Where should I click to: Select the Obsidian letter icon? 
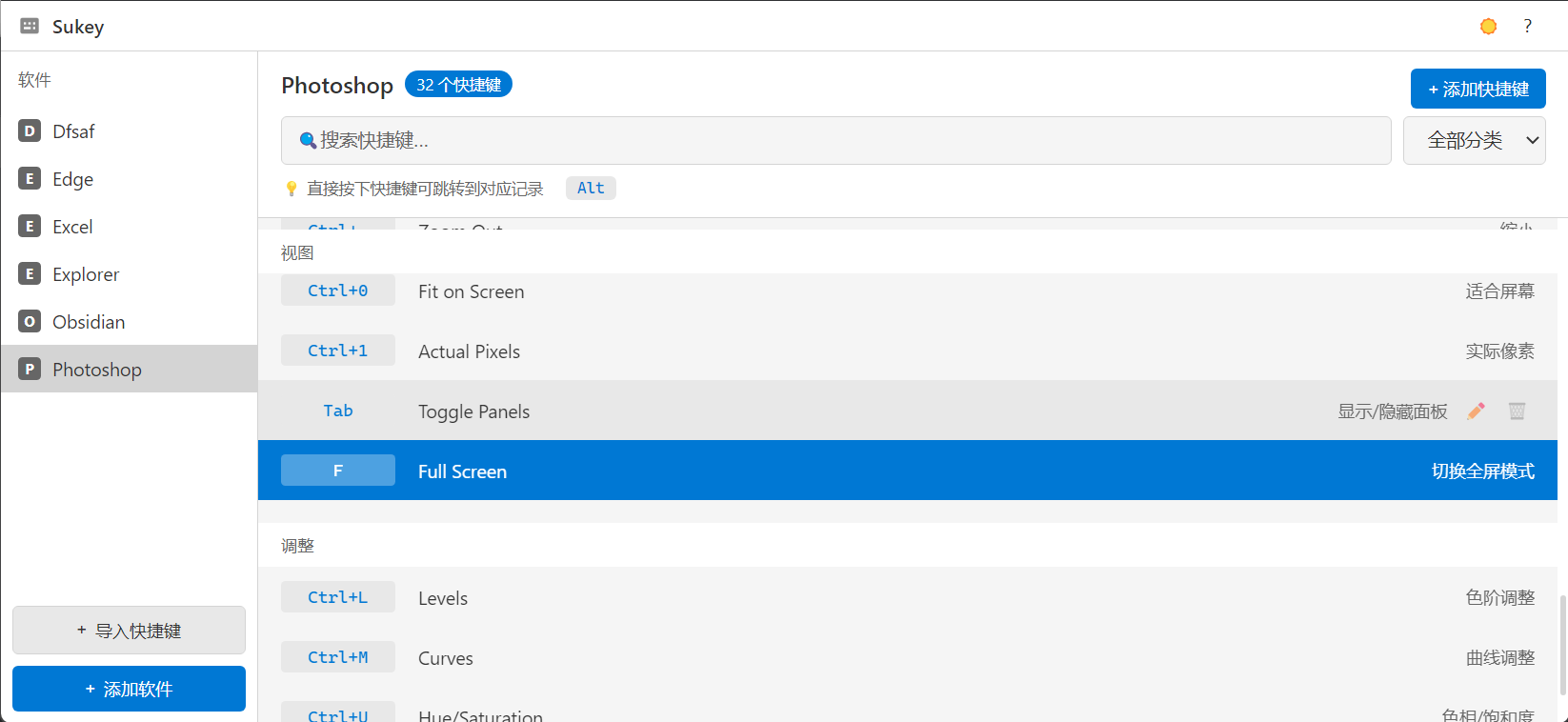pos(30,321)
